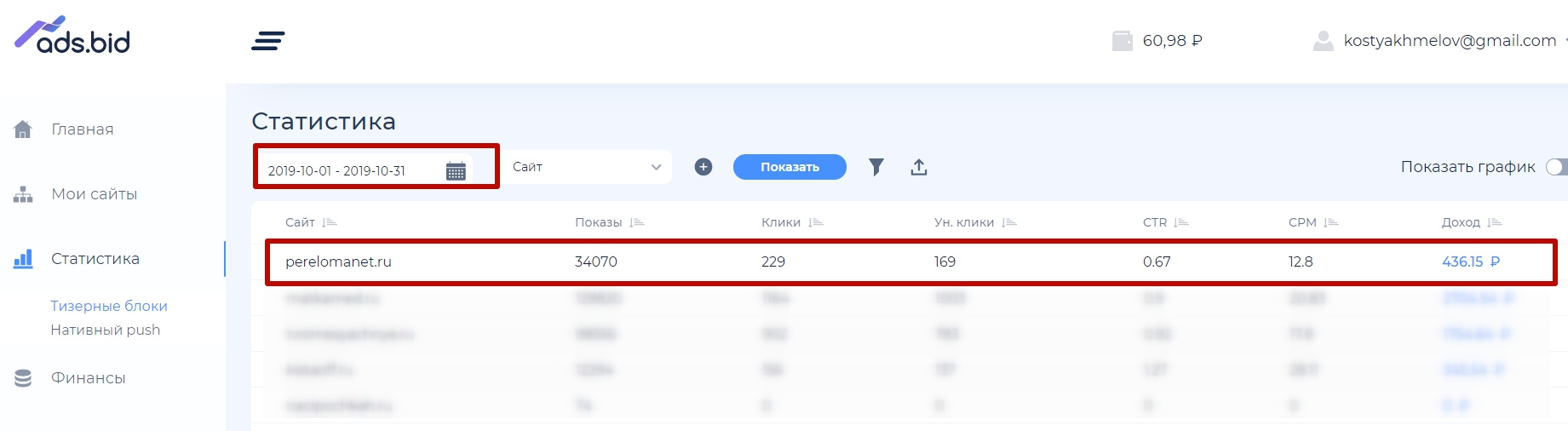The image size is (1568, 431).
Task: Open the Тизерные блоки link
Action: [109, 306]
